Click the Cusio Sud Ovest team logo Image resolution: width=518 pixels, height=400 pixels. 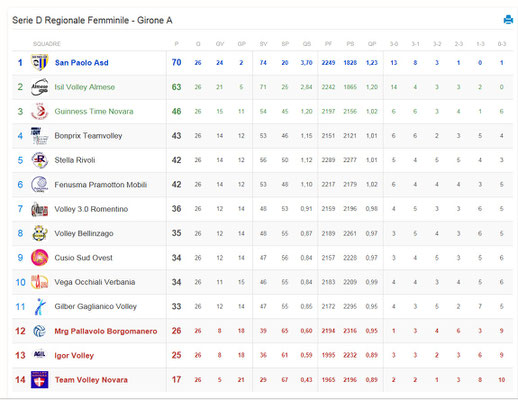tap(39, 258)
